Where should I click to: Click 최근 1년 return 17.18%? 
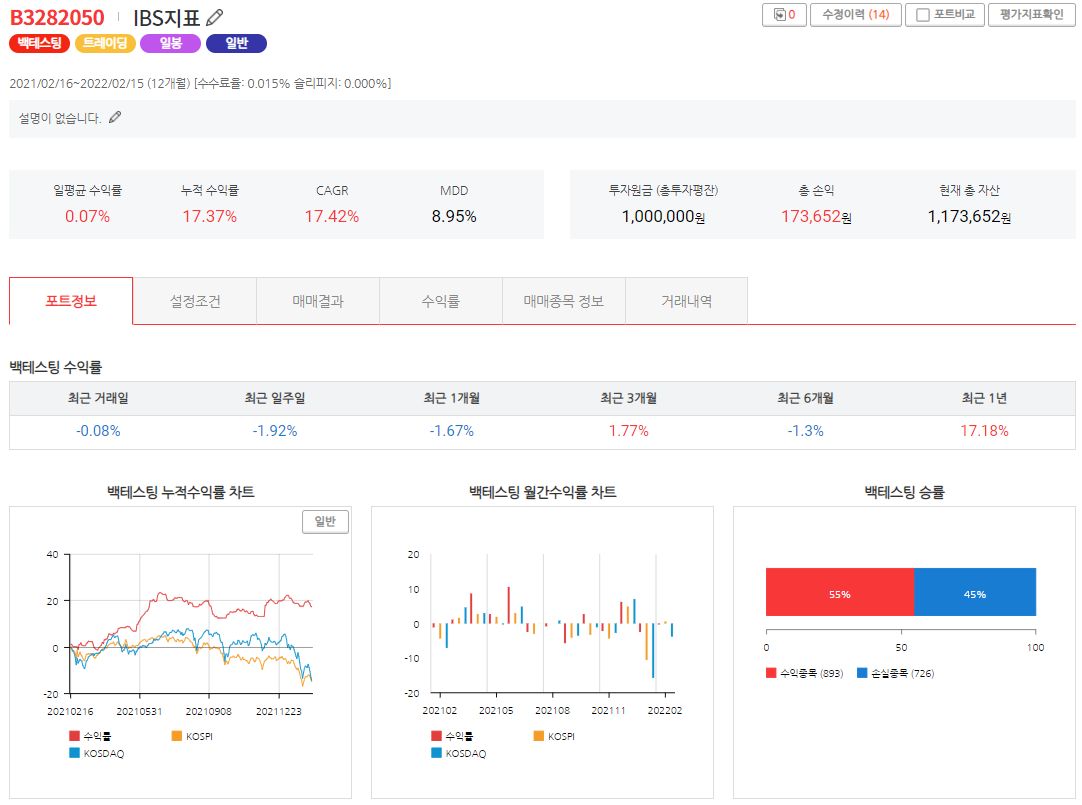984,431
